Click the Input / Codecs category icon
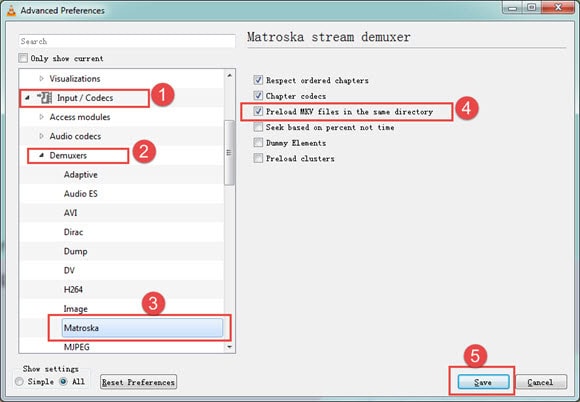 pyautogui.click(x=45, y=98)
